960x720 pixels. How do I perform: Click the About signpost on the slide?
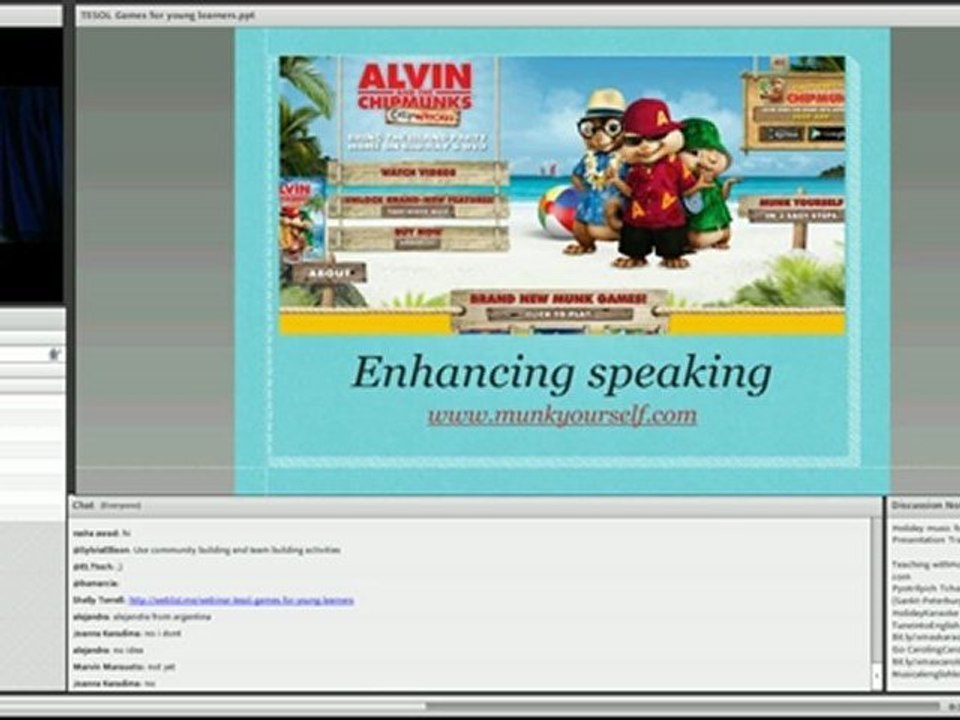[329, 273]
